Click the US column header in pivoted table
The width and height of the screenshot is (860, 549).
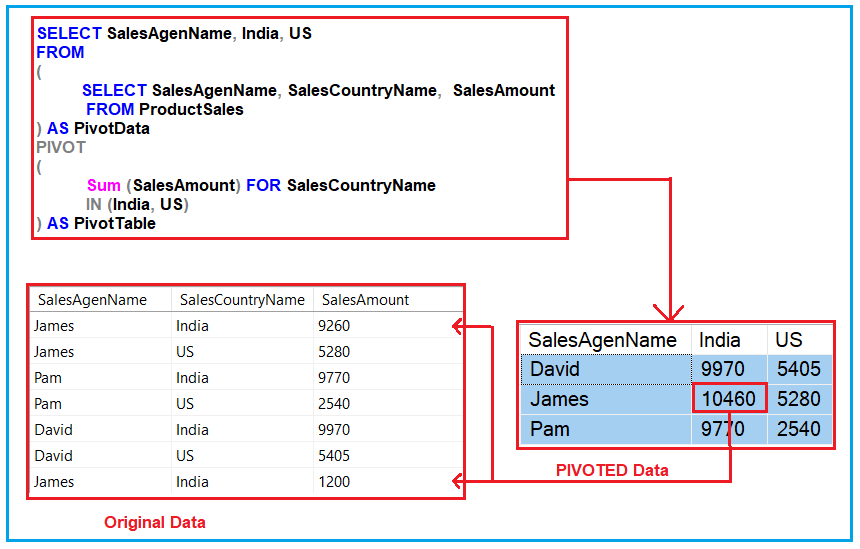789,340
